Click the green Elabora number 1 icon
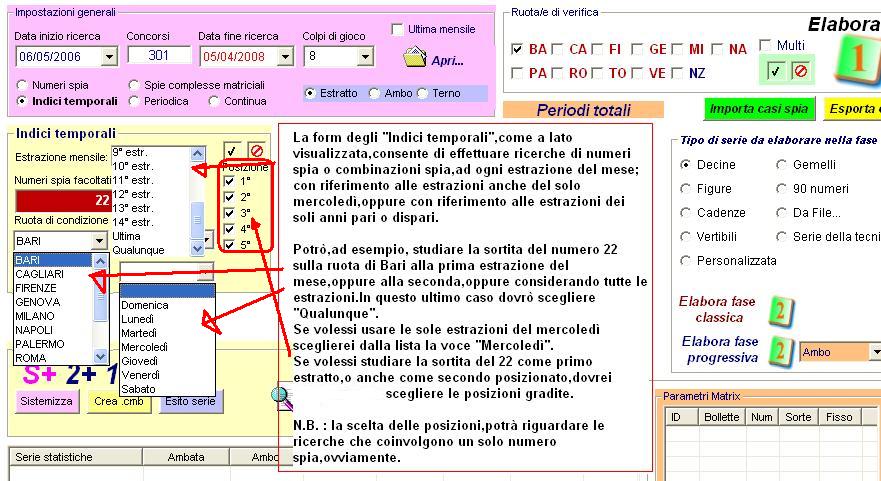881x481 pixels. [857, 59]
